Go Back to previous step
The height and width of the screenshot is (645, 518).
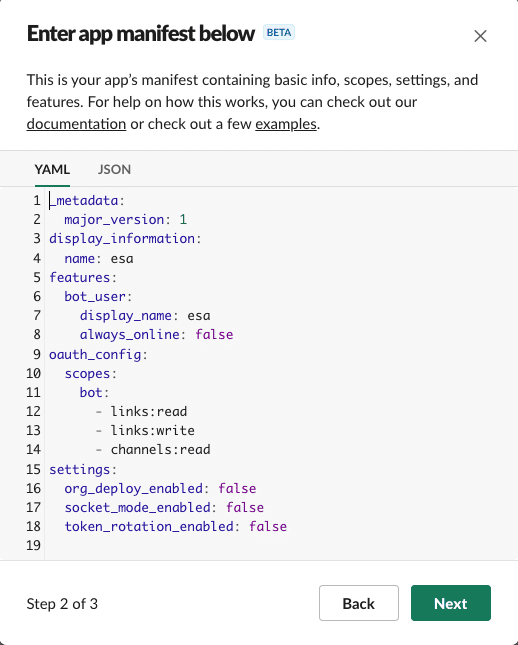point(359,603)
